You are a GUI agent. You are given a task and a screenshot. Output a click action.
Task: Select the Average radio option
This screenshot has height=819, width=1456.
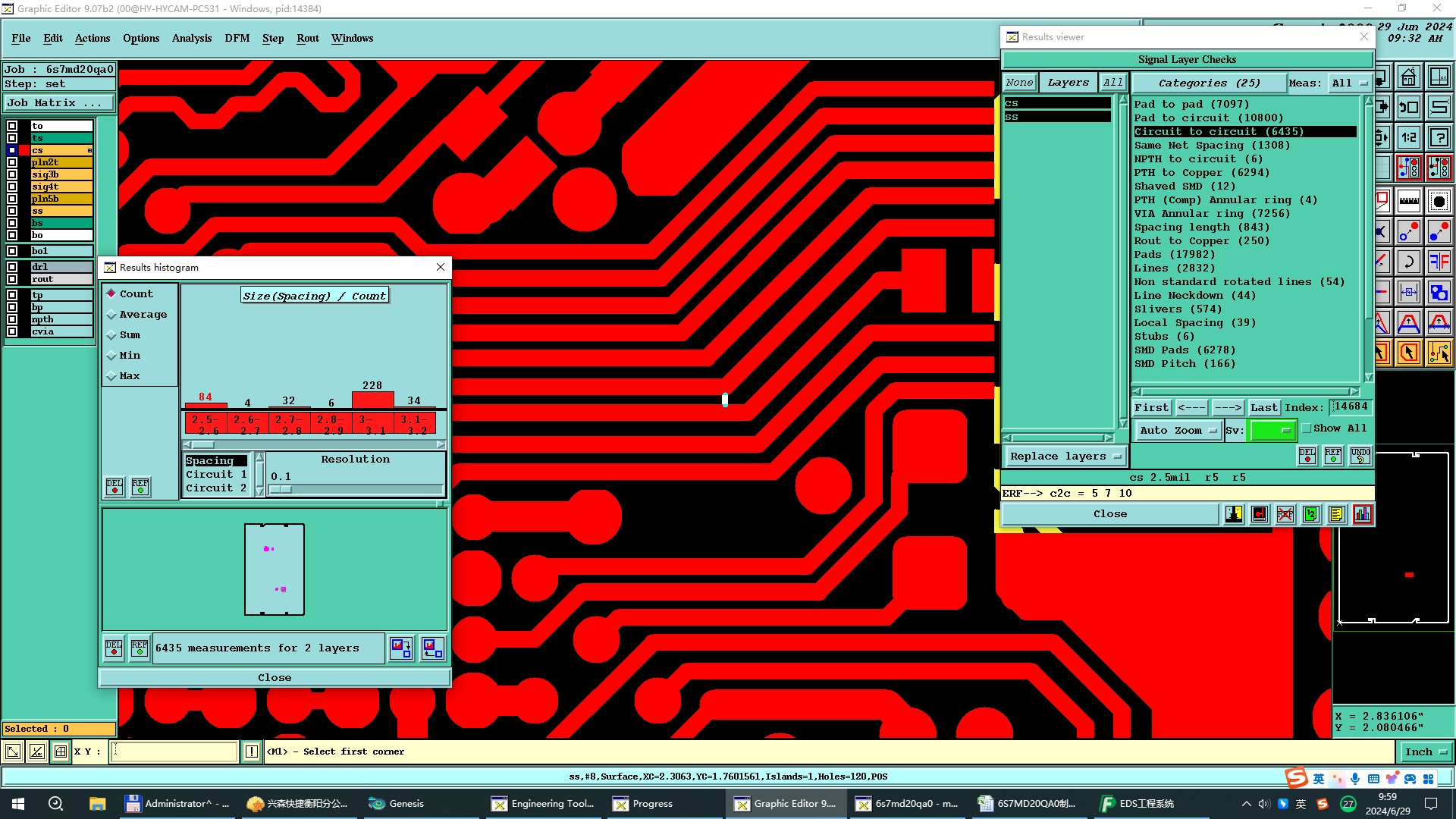click(x=136, y=314)
